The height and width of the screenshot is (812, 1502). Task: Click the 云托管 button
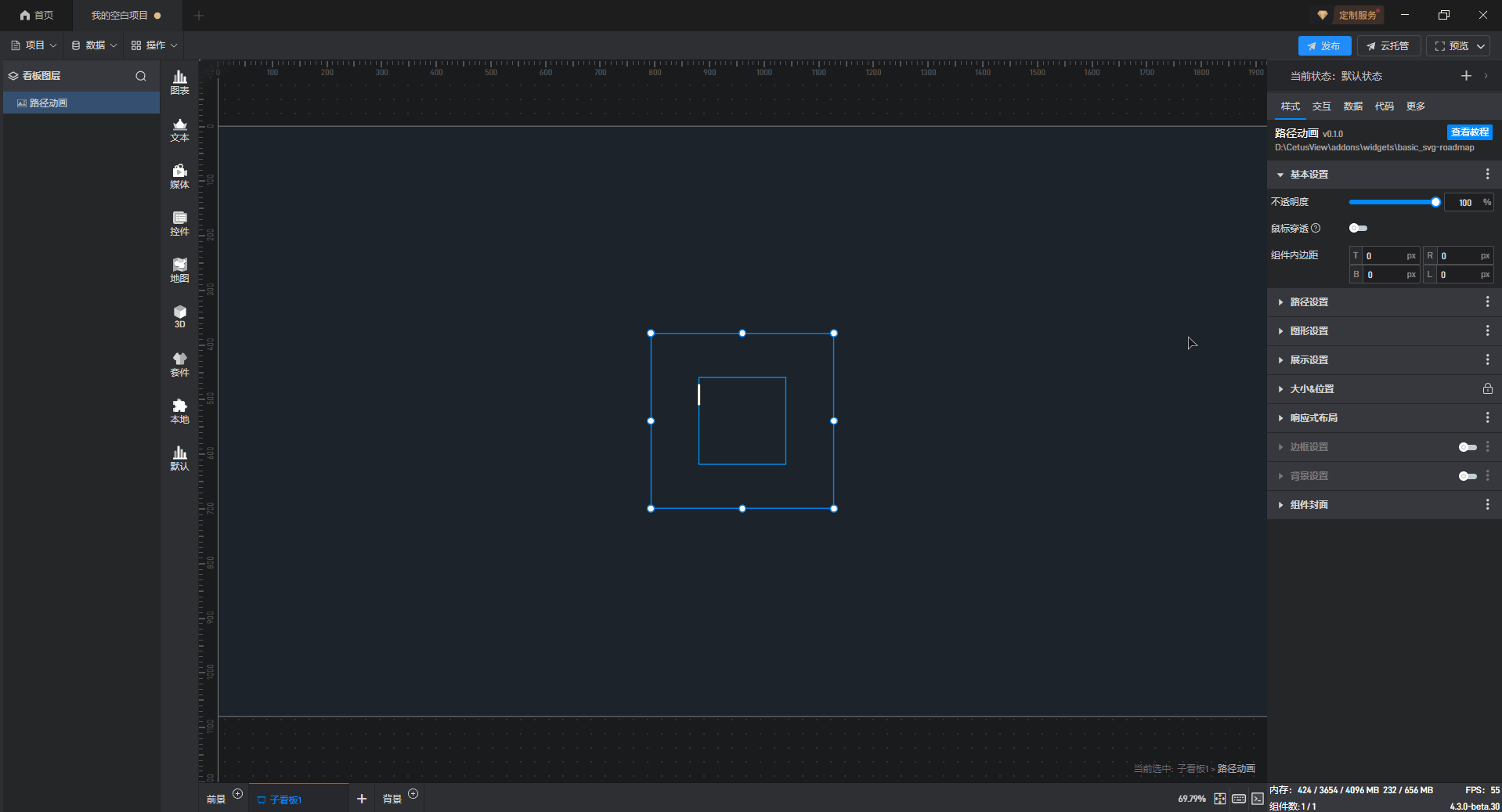point(1388,46)
